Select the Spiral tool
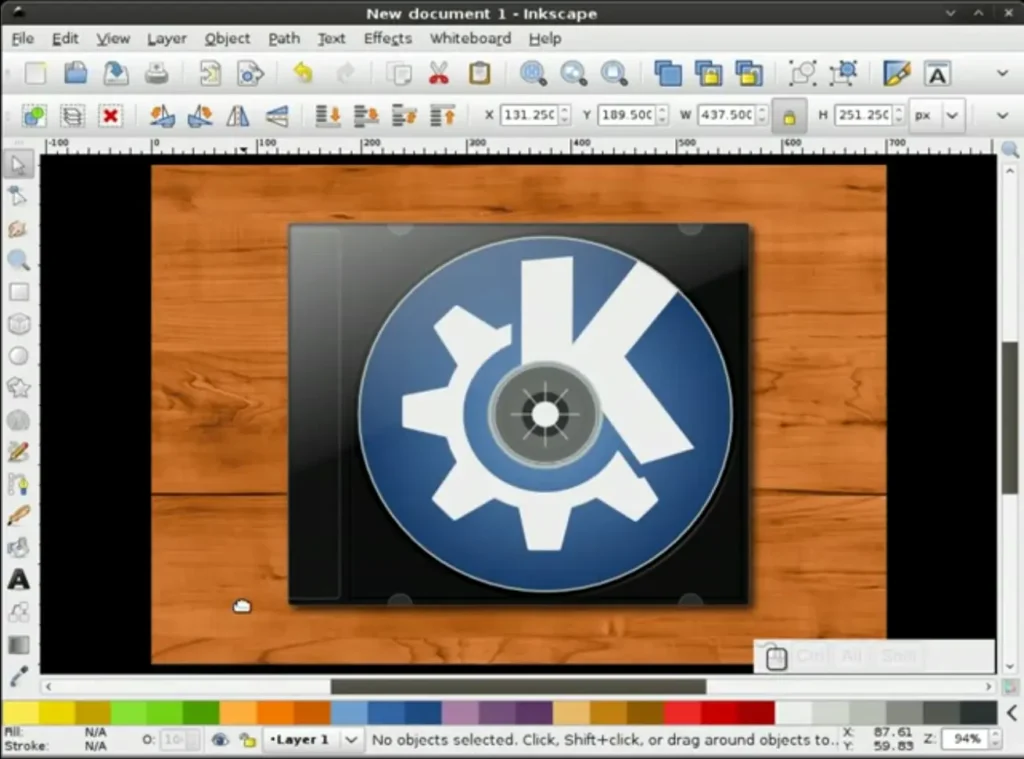This screenshot has width=1024, height=759. (x=18, y=420)
